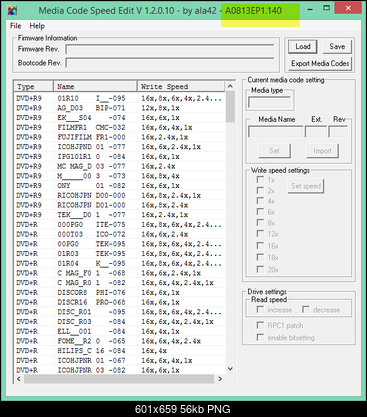Click the Set speed button
This screenshot has width=367, height=417.
(306, 186)
